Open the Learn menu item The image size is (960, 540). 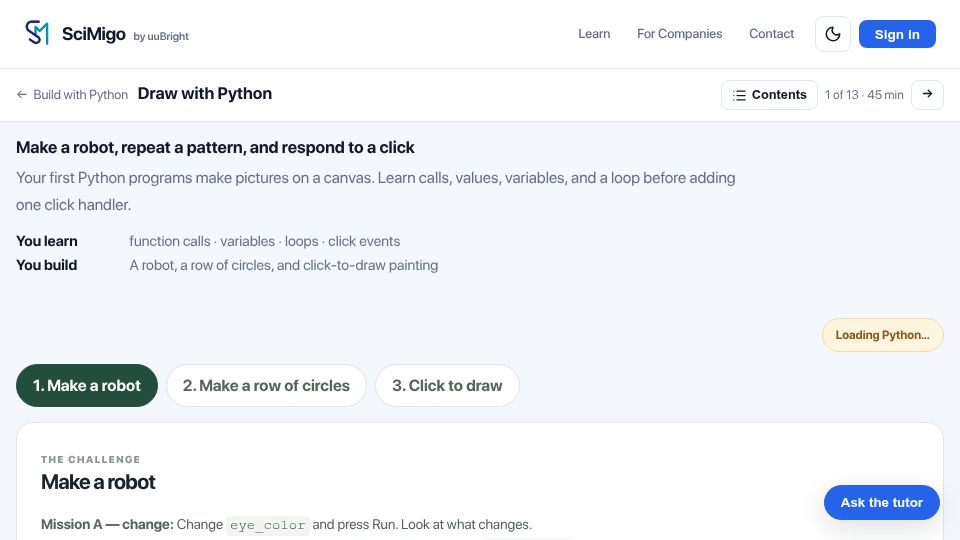coord(594,34)
